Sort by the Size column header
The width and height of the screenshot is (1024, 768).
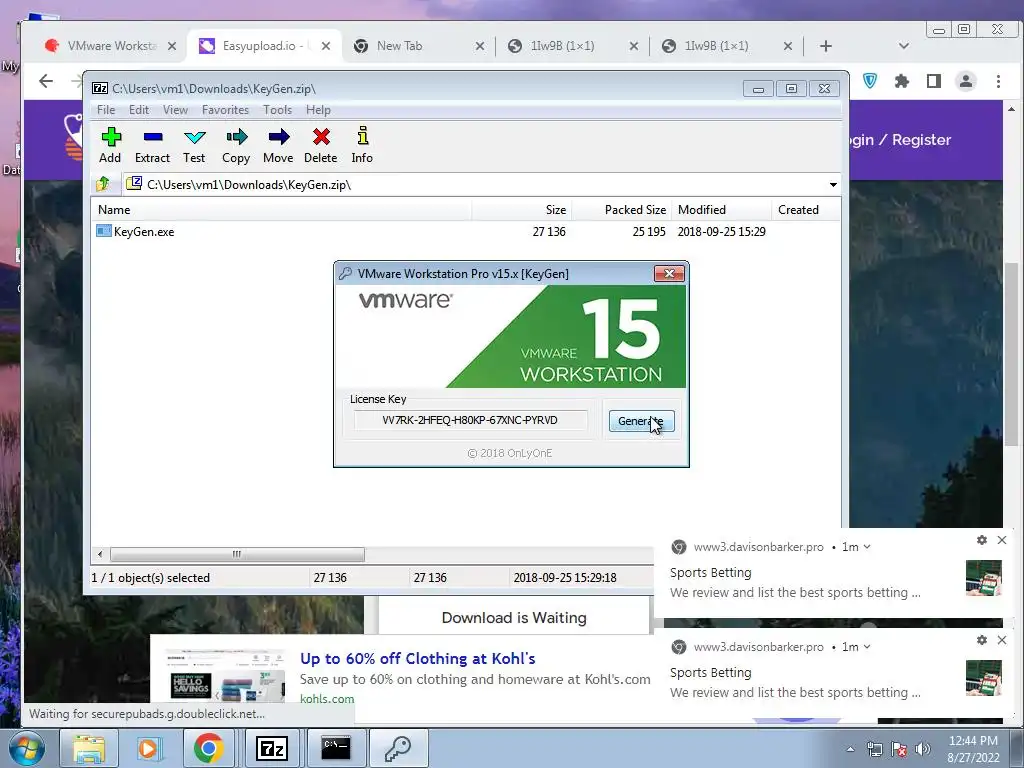tap(522, 210)
